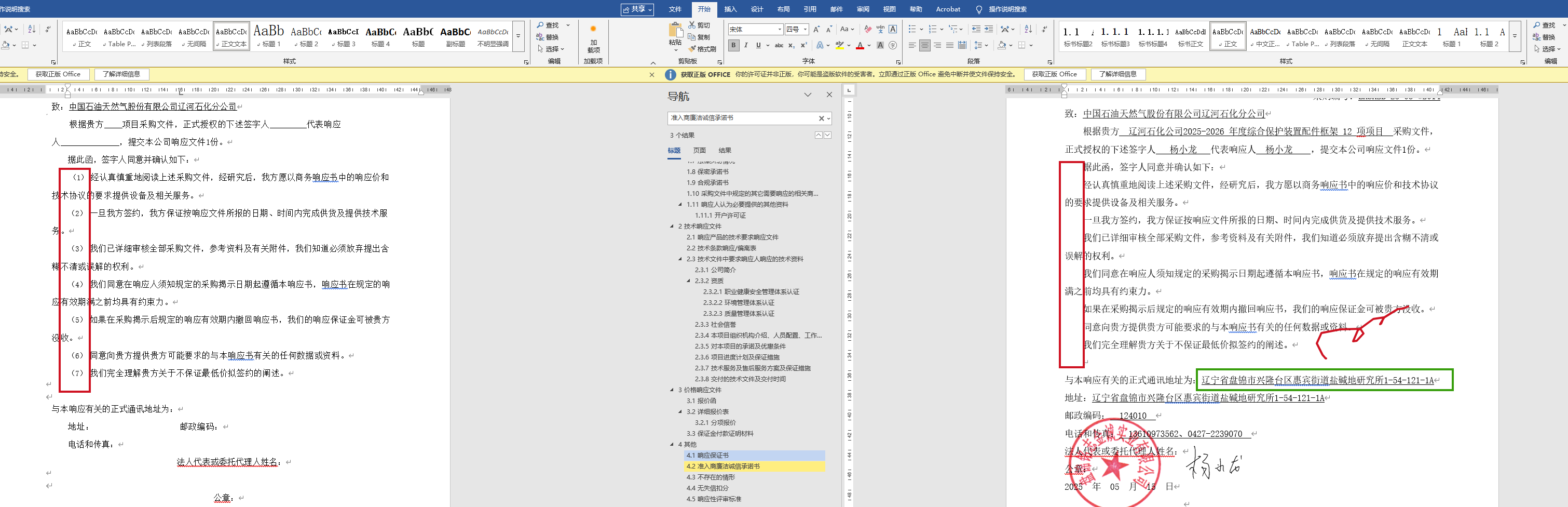The width and height of the screenshot is (1568, 507).
Task: Click 获取正版 Office button in right window
Action: coord(1054,74)
